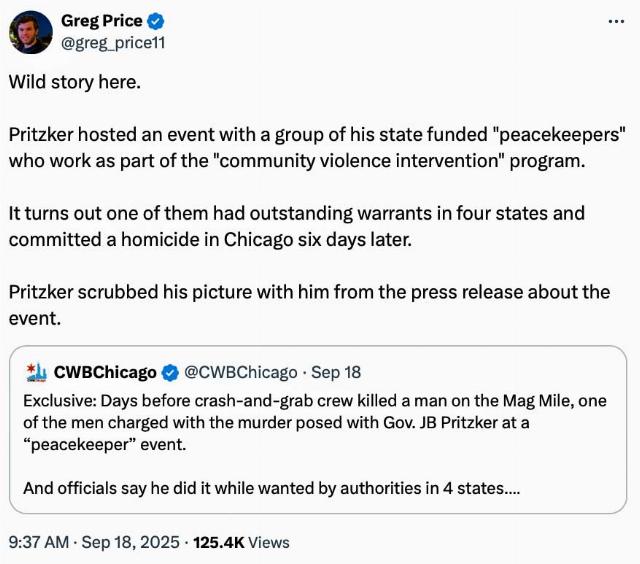The height and width of the screenshot is (564, 640).
Task: Click the Sep 18, 2025 post date
Action: (x=133, y=542)
